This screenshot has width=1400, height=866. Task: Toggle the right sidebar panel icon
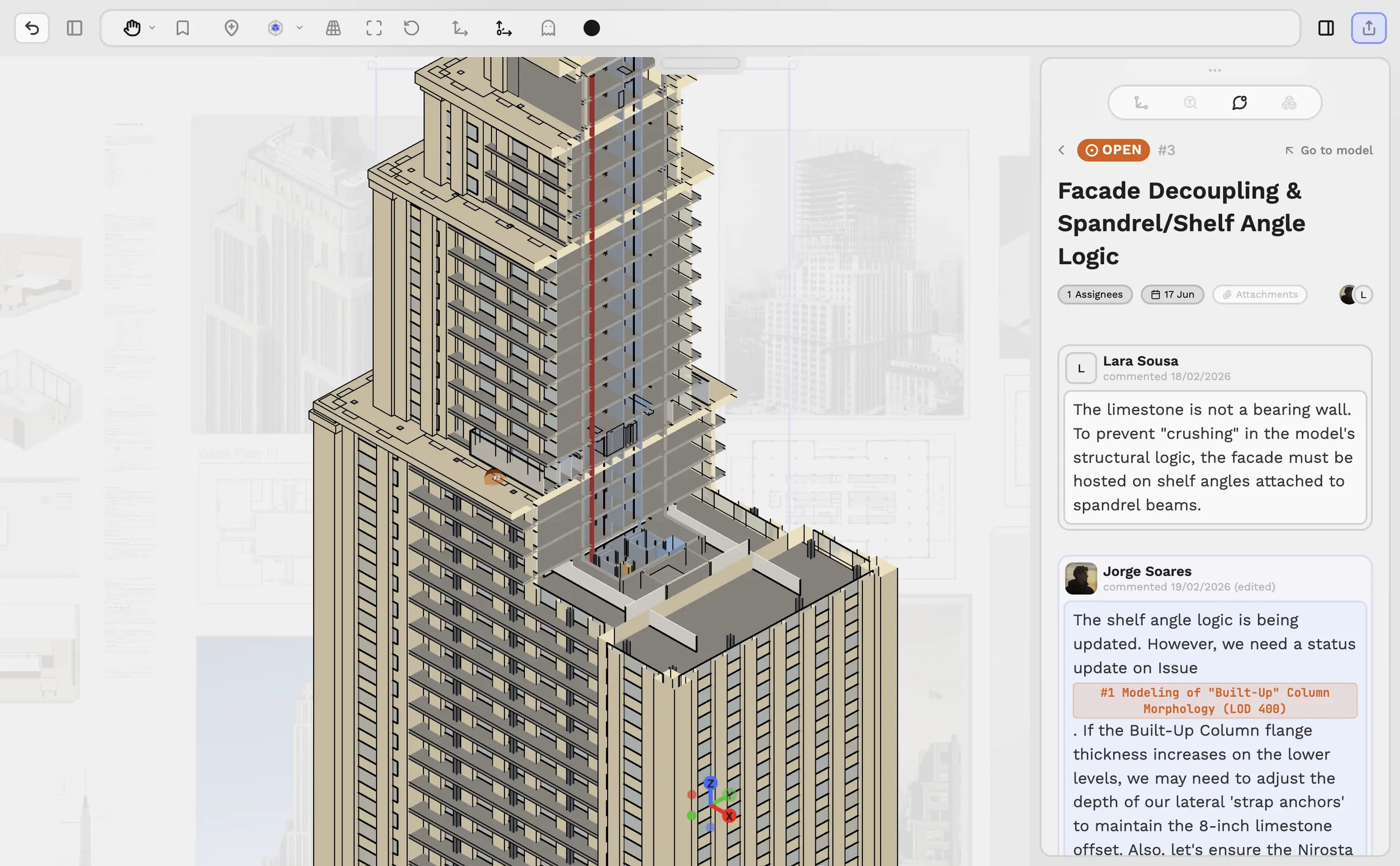coord(1326,28)
